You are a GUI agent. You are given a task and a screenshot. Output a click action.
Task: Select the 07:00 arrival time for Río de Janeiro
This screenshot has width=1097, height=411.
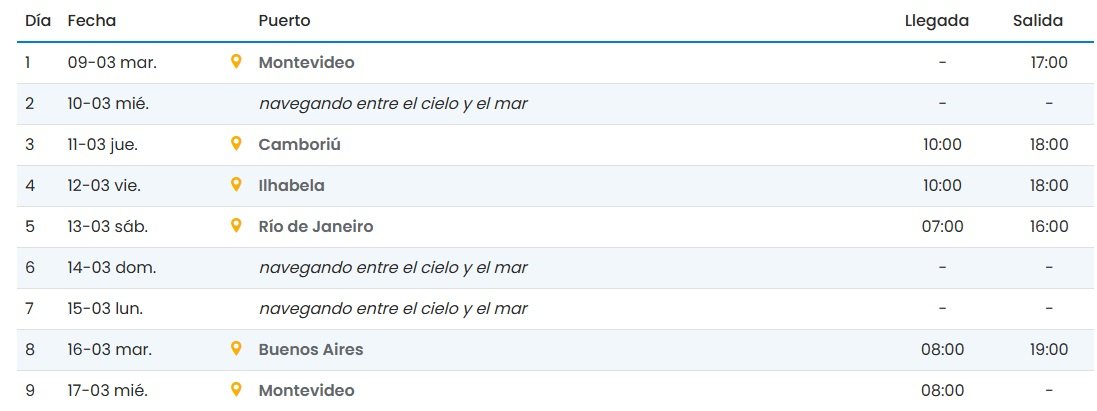click(x=942, y=226)
